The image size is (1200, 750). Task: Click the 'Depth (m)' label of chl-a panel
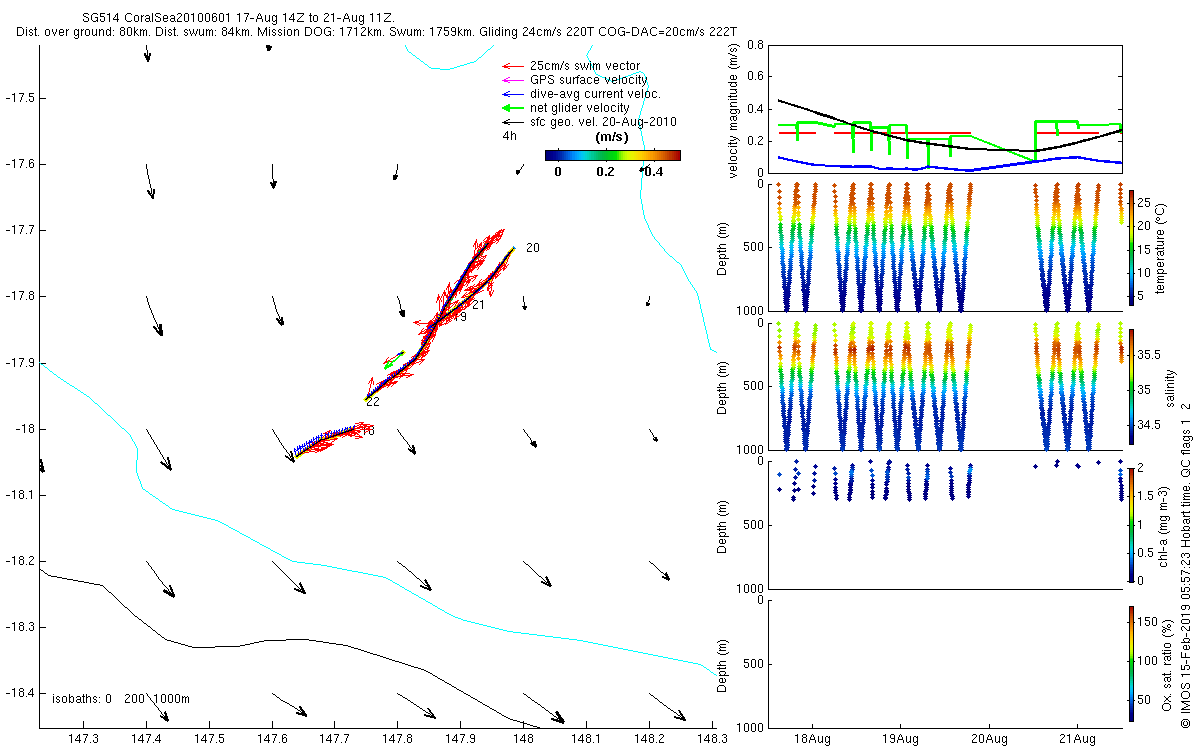pos(720,526)
